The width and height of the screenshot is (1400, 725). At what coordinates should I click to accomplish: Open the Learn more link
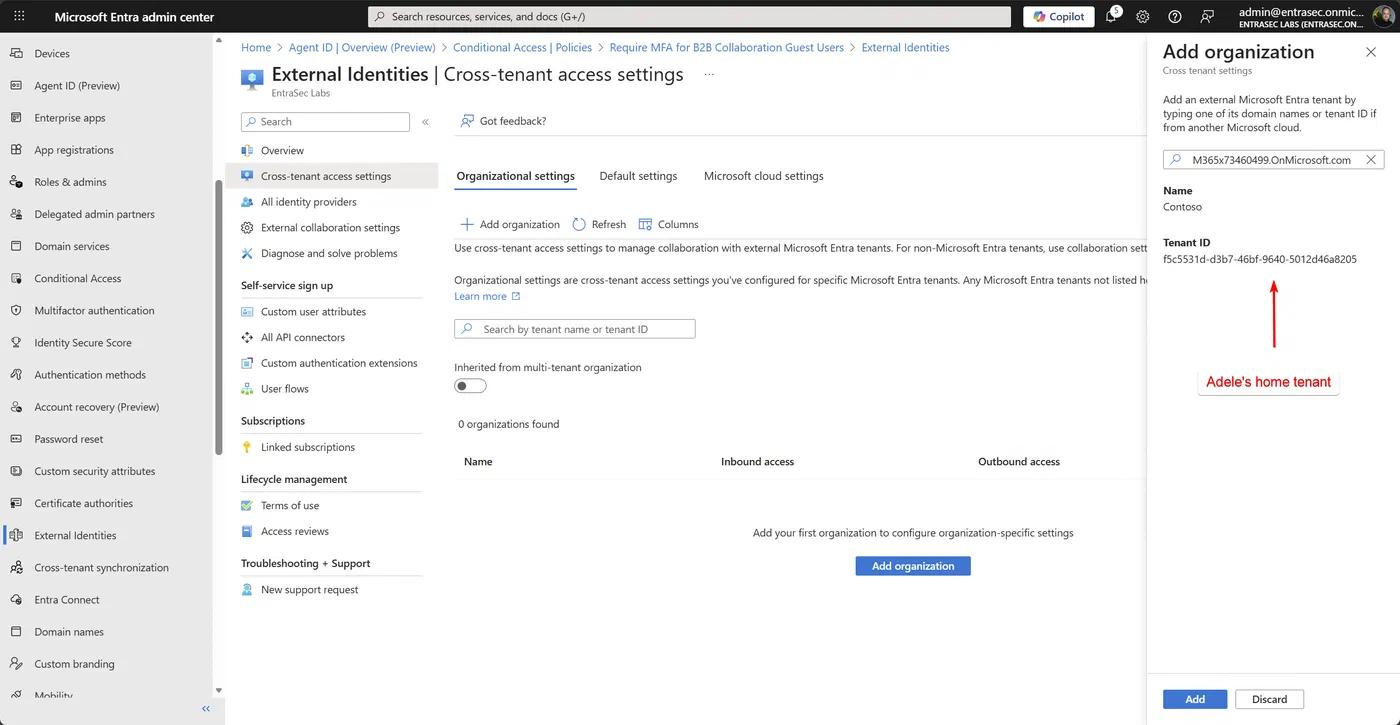point(487,296)
